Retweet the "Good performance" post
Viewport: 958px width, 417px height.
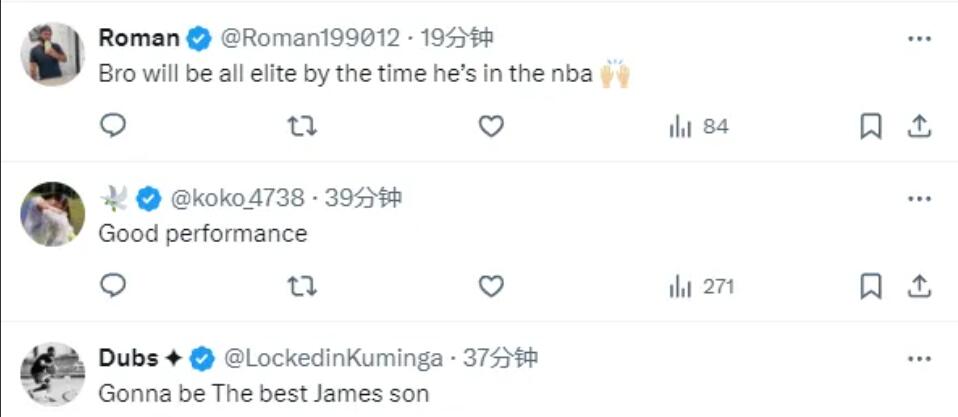302,286
